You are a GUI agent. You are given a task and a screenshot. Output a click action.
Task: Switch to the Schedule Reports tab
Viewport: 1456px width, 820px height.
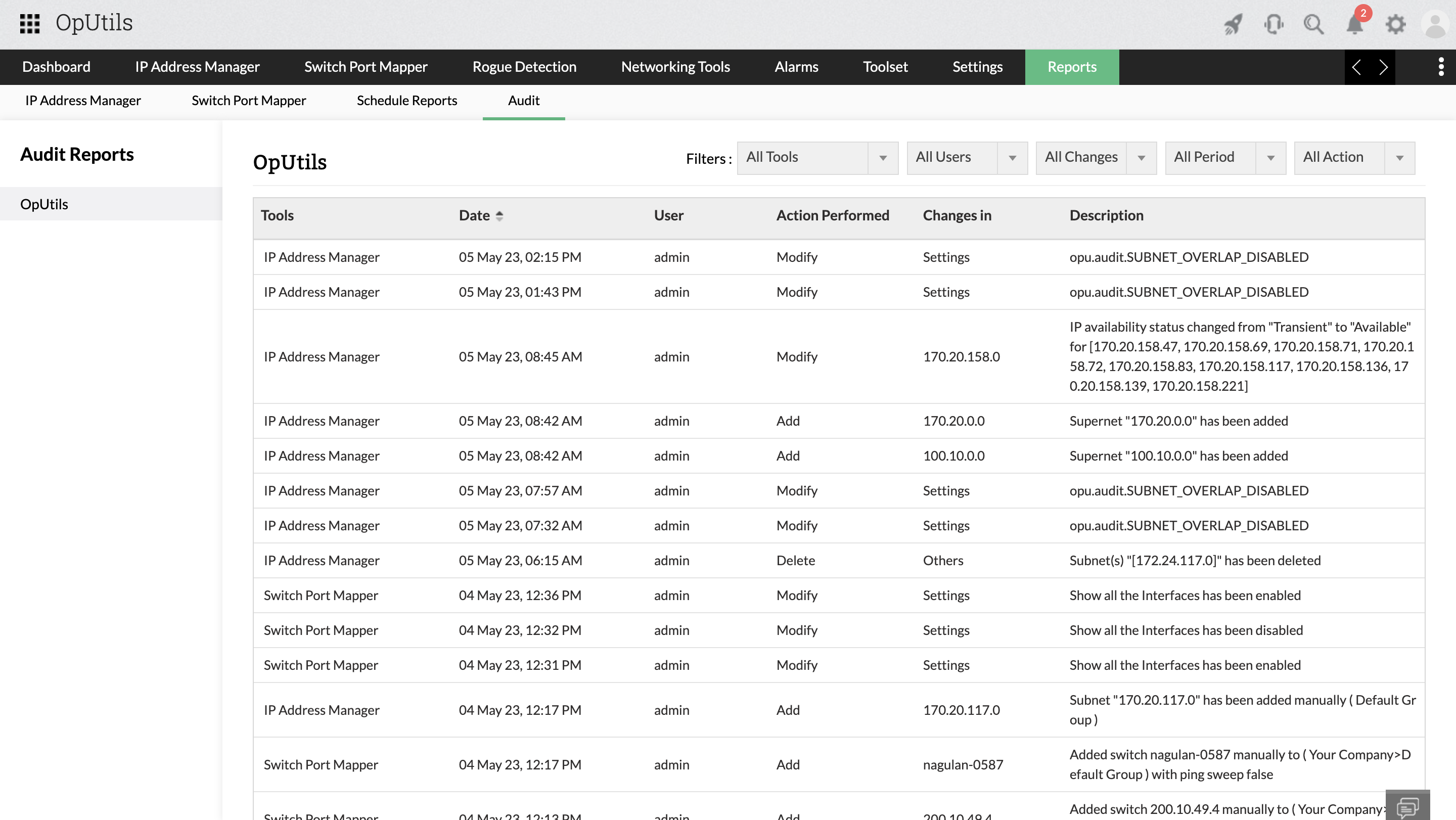coord(407,100)
